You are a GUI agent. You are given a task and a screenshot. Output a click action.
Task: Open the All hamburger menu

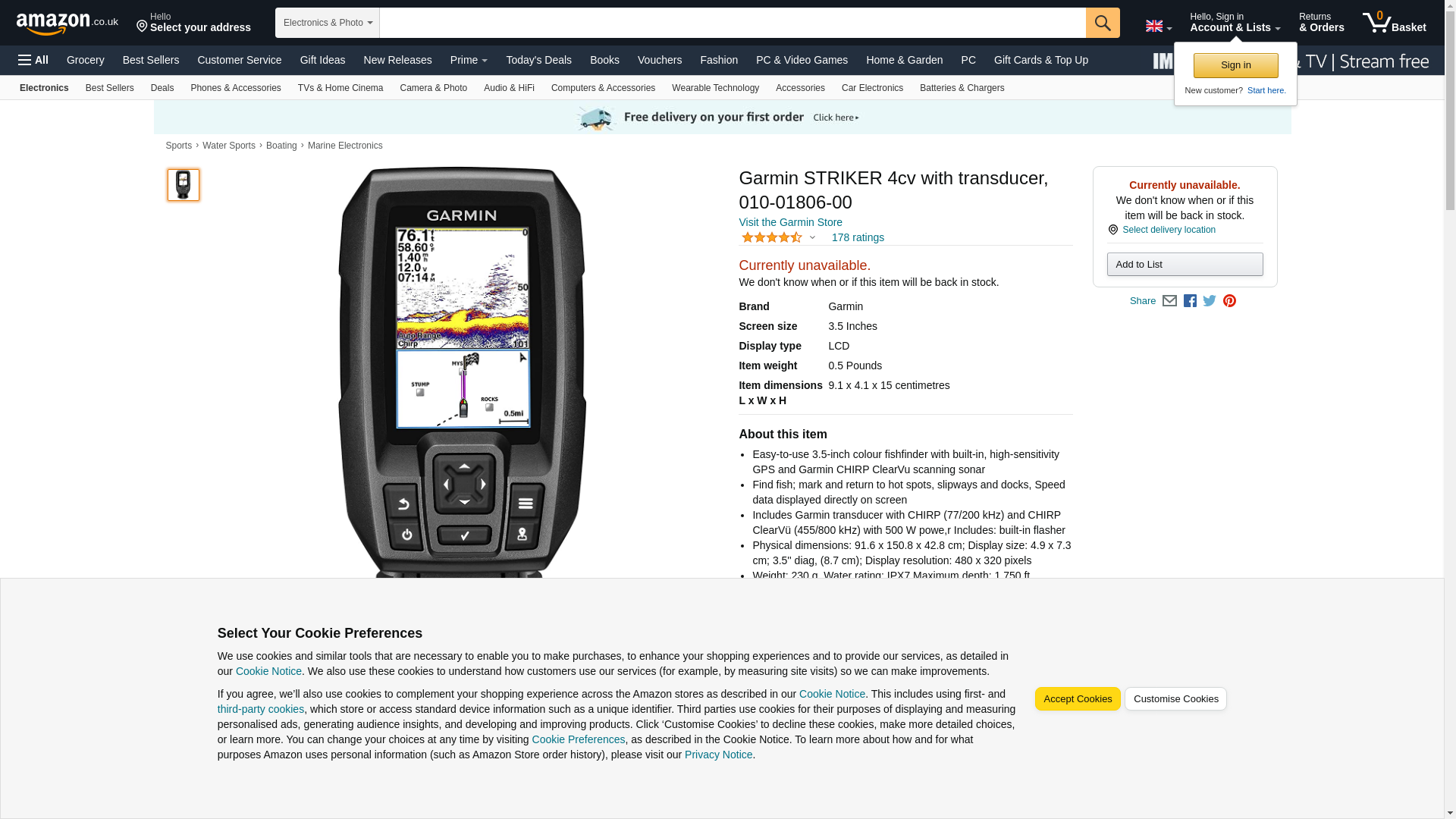(x=33, y=60)
